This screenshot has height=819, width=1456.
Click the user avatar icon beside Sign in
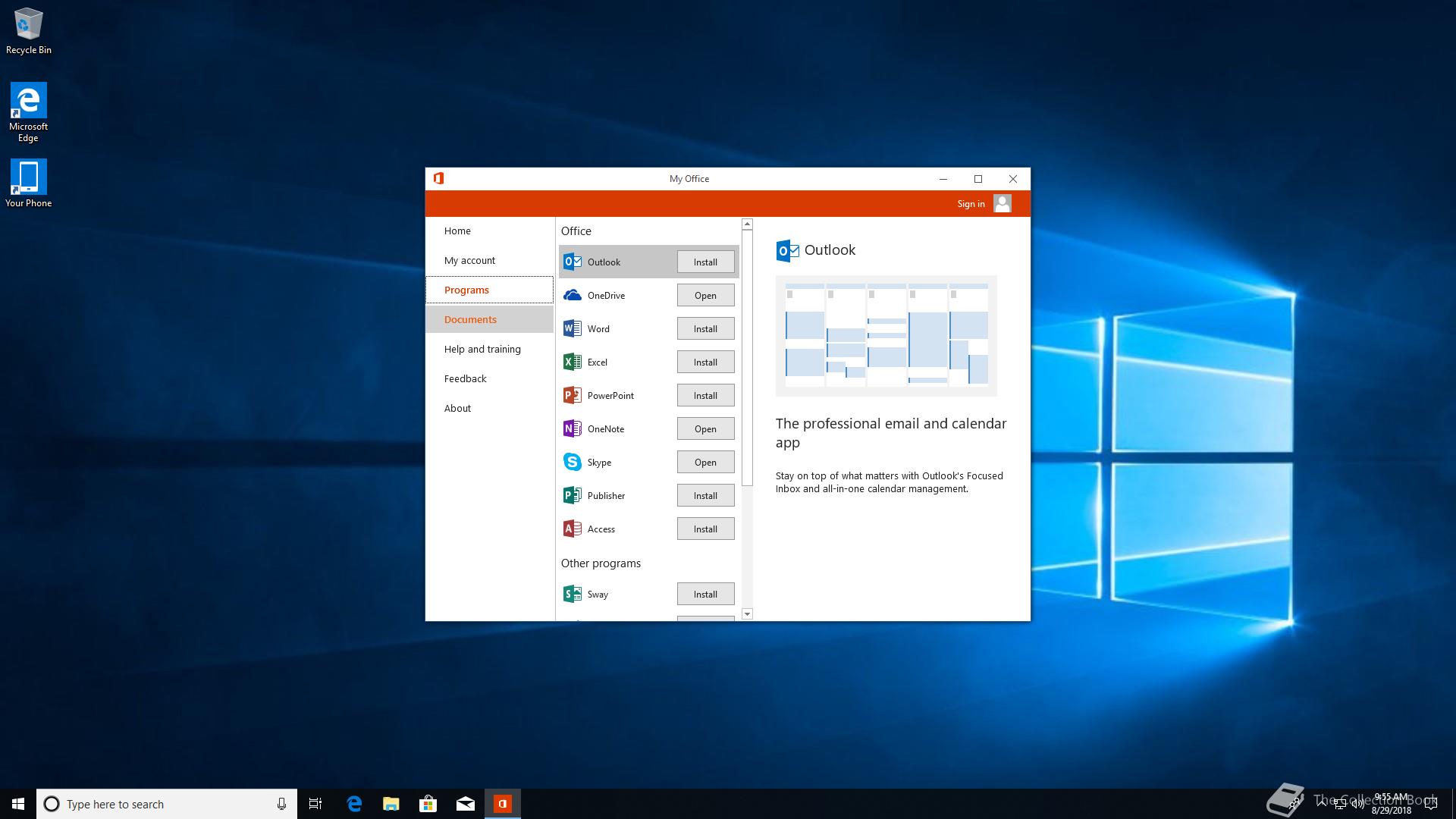tap(1002, 203)
